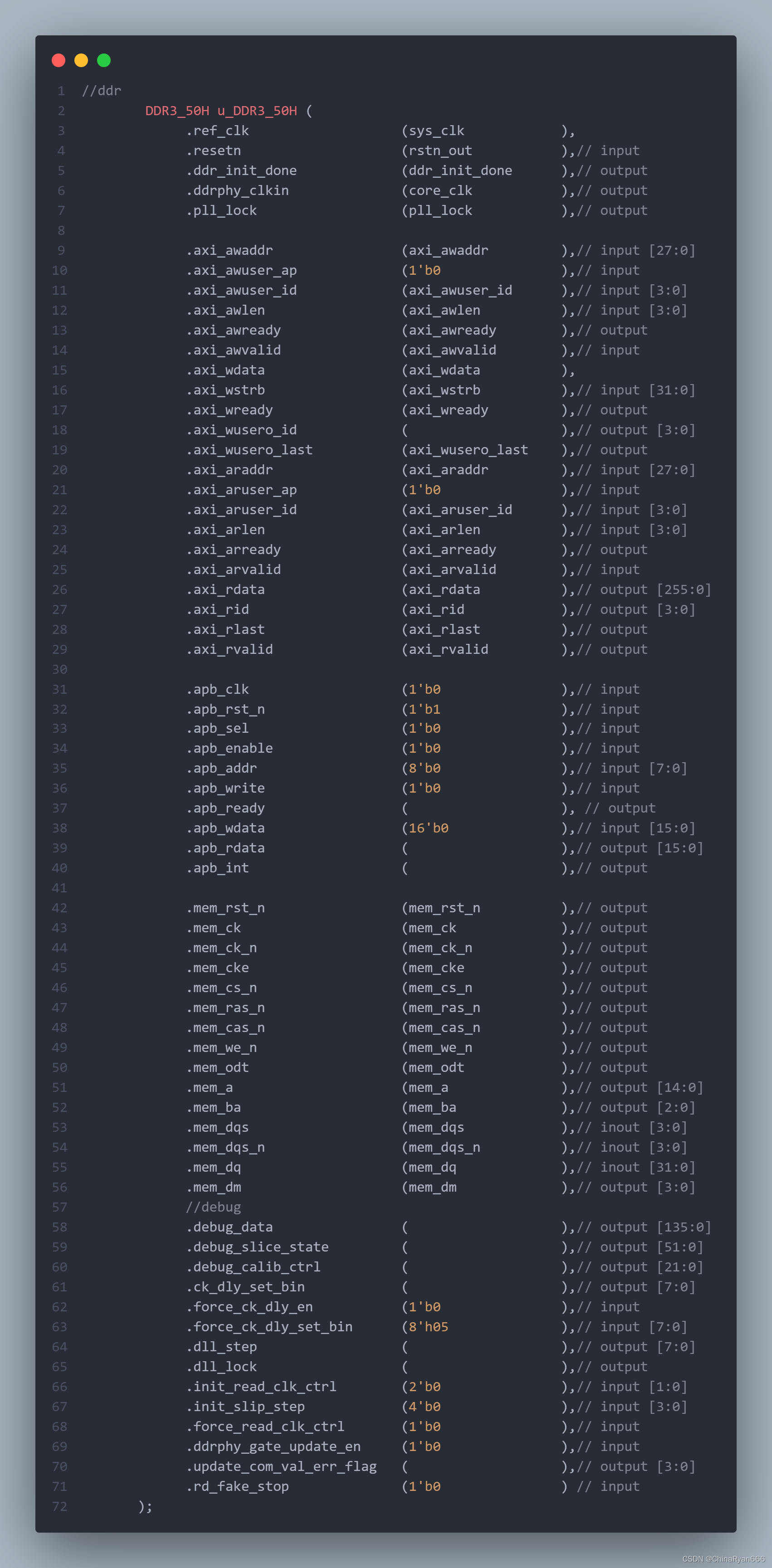Click the '.axi_wusero_id' port name
772x1568 pixels.
click(241, 430)
